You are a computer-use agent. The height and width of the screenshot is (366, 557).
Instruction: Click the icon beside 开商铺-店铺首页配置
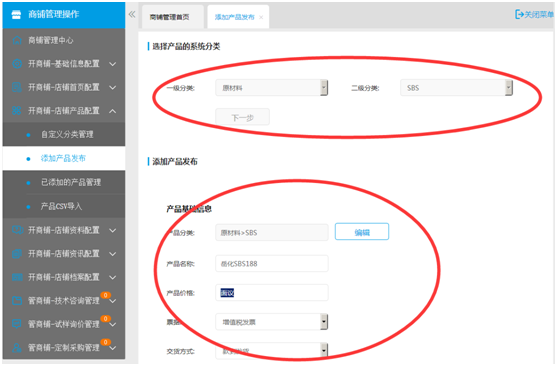[x=17, y=87]
